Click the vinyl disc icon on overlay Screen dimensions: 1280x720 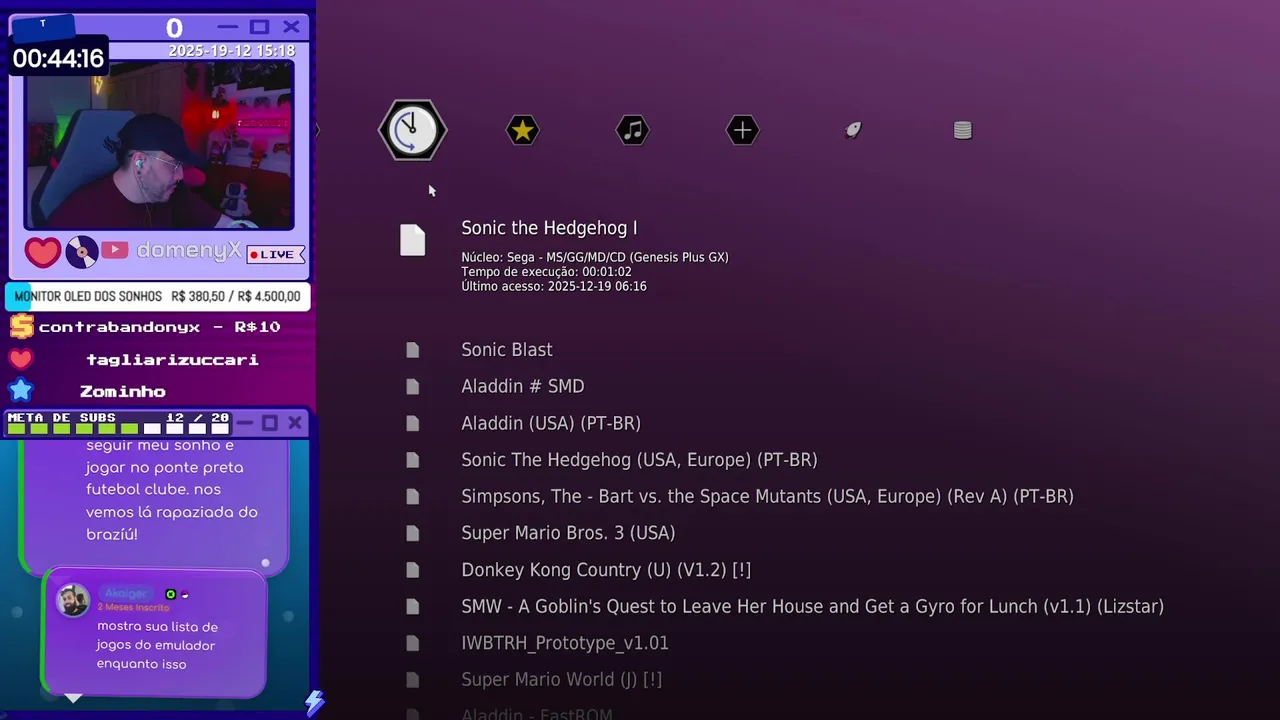82,252
